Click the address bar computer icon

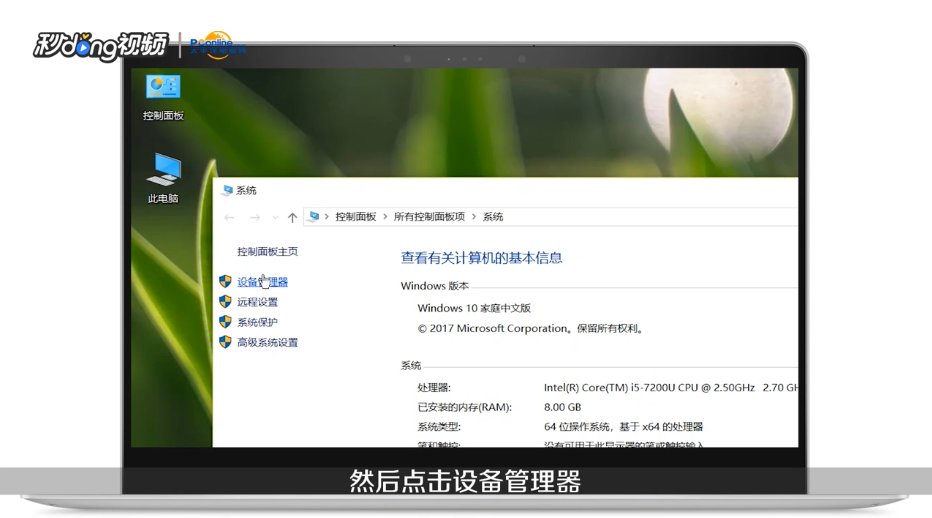(x=314, y=216)
